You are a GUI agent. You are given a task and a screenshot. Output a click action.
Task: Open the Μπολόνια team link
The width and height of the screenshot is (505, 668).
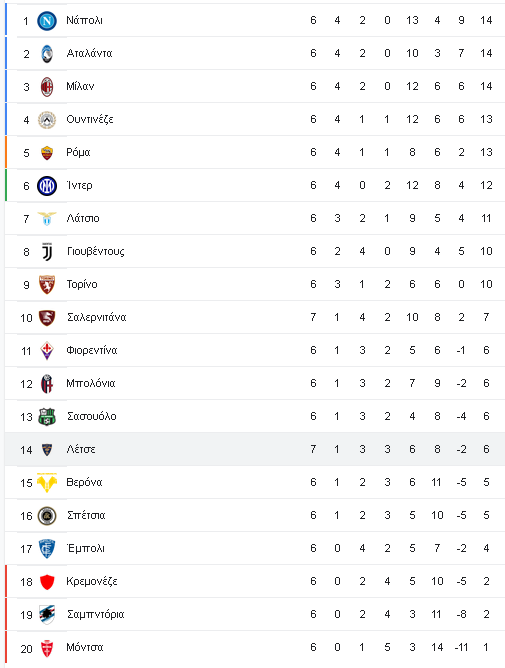[90, 383]
